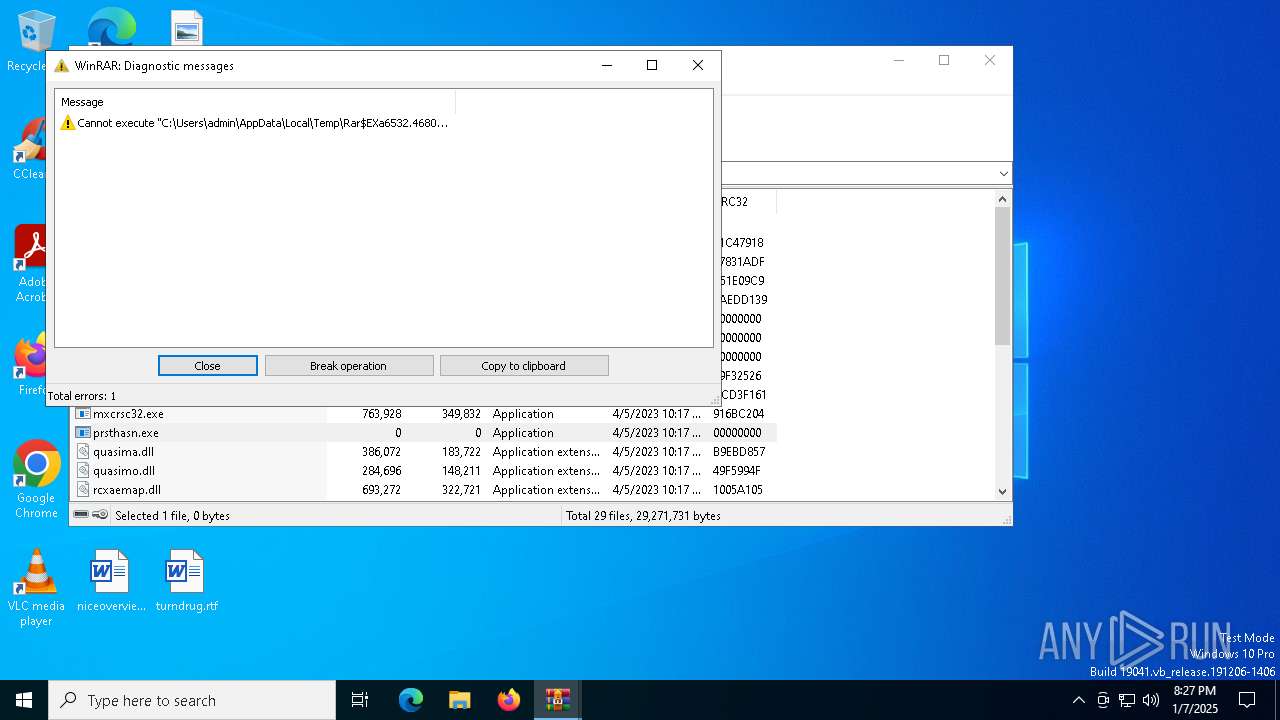The height and width of the screenshot is (720, 1280).
Task: Select quasimo.dll file entry
Action: (425, 471)
